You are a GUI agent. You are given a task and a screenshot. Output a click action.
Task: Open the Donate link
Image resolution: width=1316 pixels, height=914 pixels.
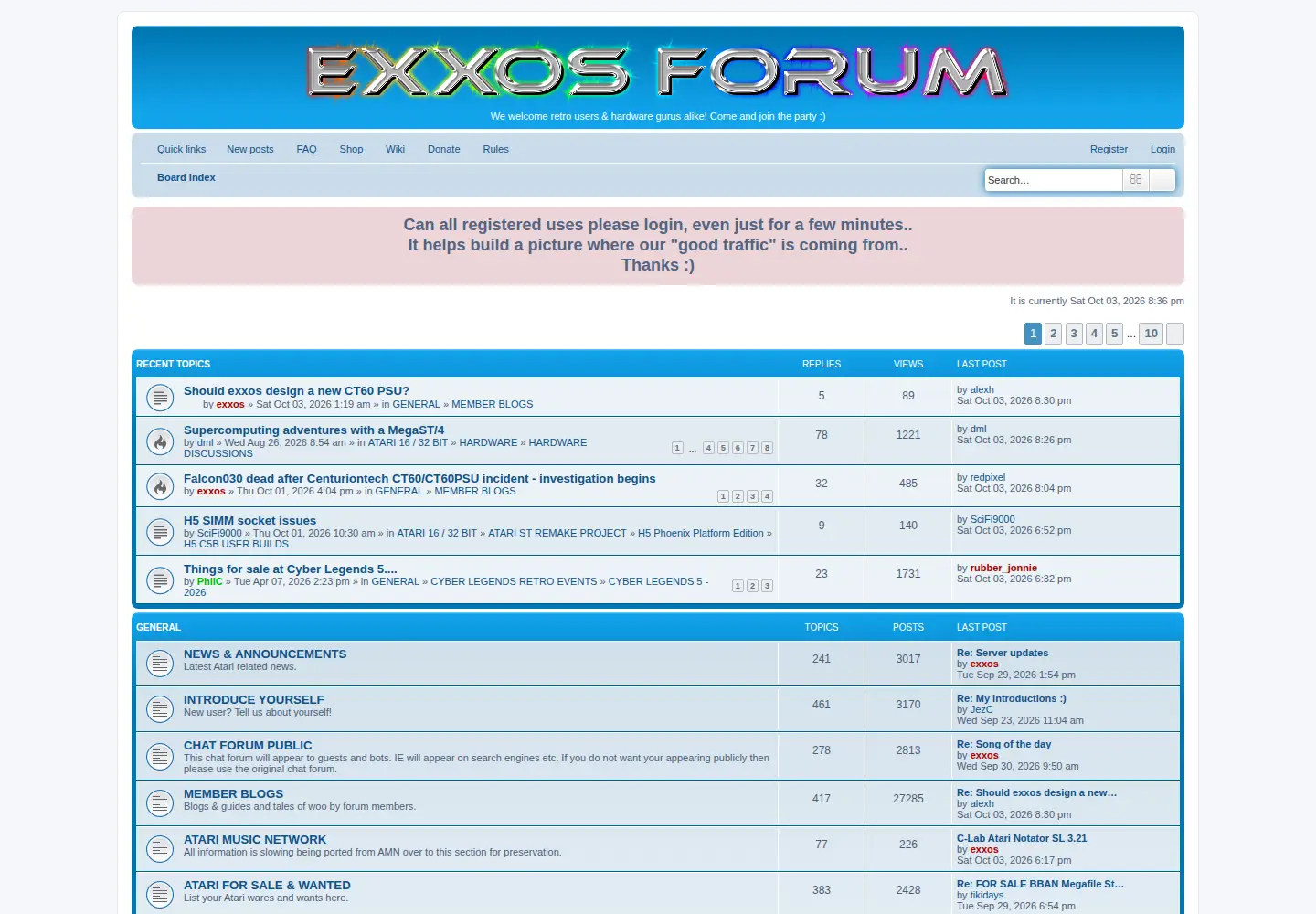tap(444, 149)
